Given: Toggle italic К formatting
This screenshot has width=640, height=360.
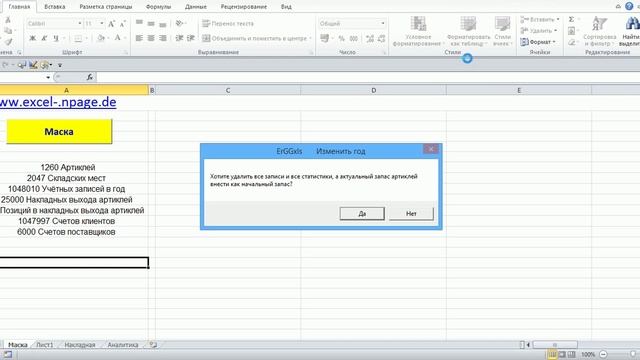Looking at the screenshot, I should tap(44, 38).
